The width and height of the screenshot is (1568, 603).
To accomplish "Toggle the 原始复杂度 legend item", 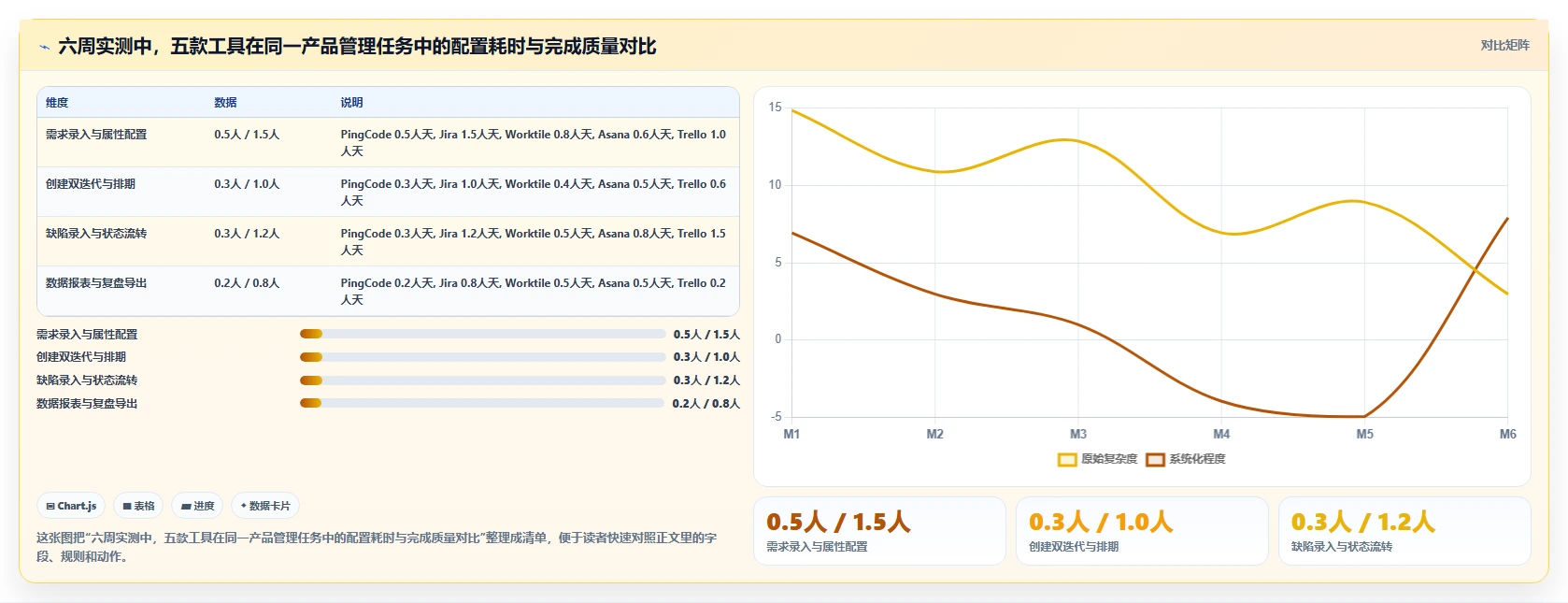I will pyautogui.click(x=1097, y=459).
